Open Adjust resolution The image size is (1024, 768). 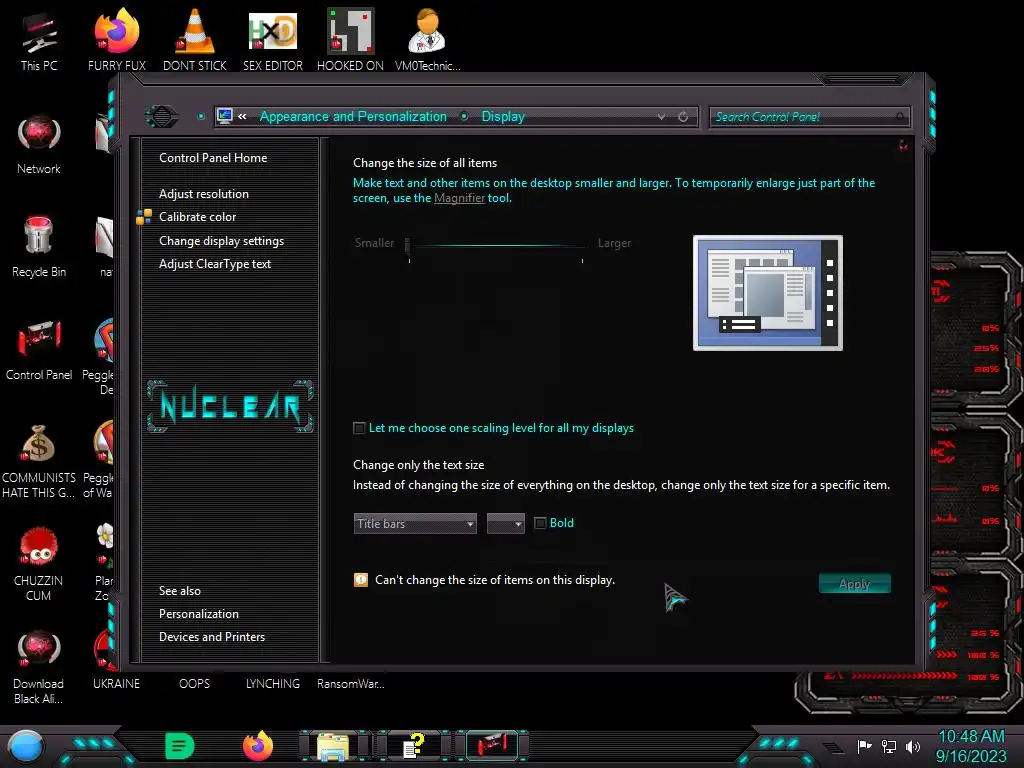(204, 193)
